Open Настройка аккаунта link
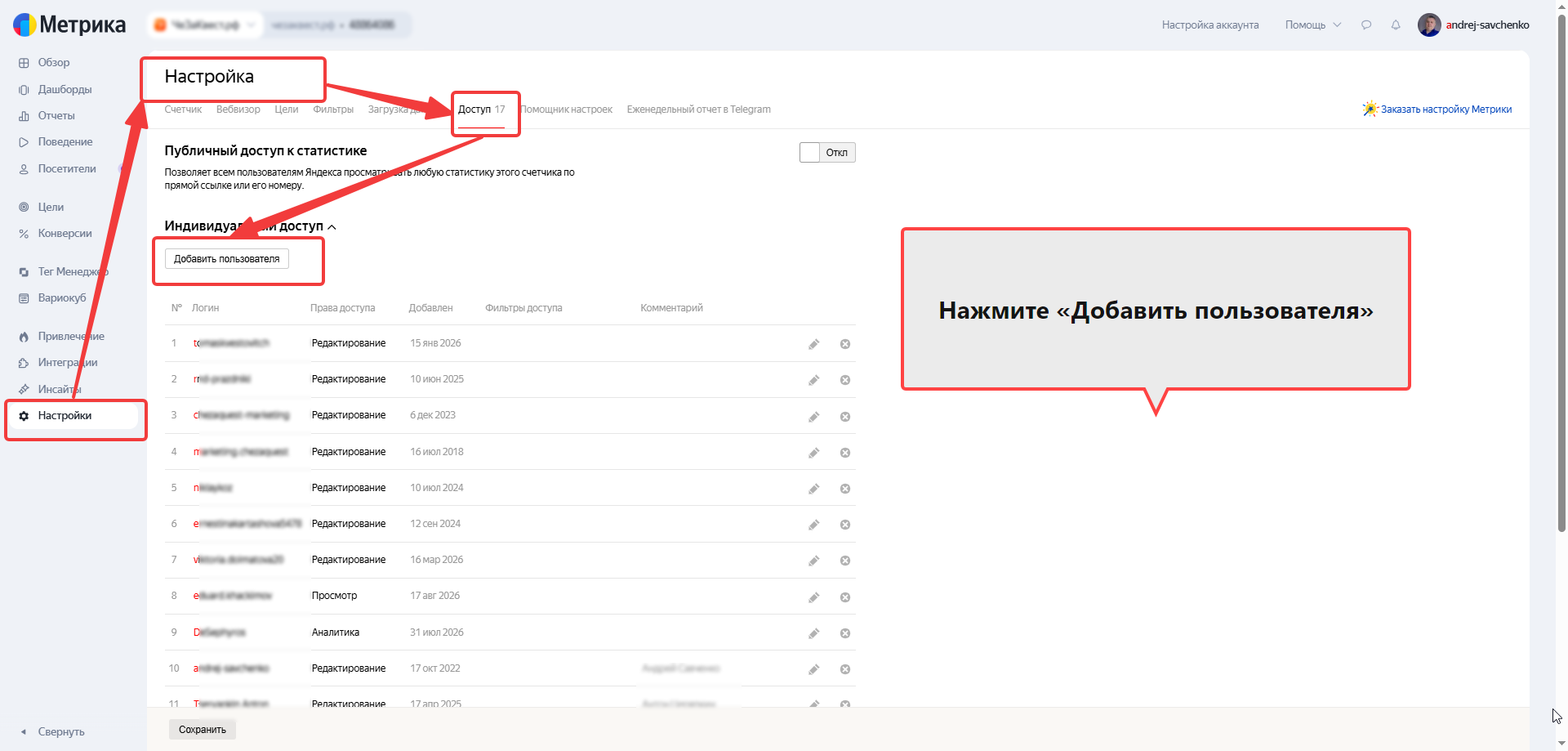Viewport: 1568px width, 751px height. (1210, 25)
